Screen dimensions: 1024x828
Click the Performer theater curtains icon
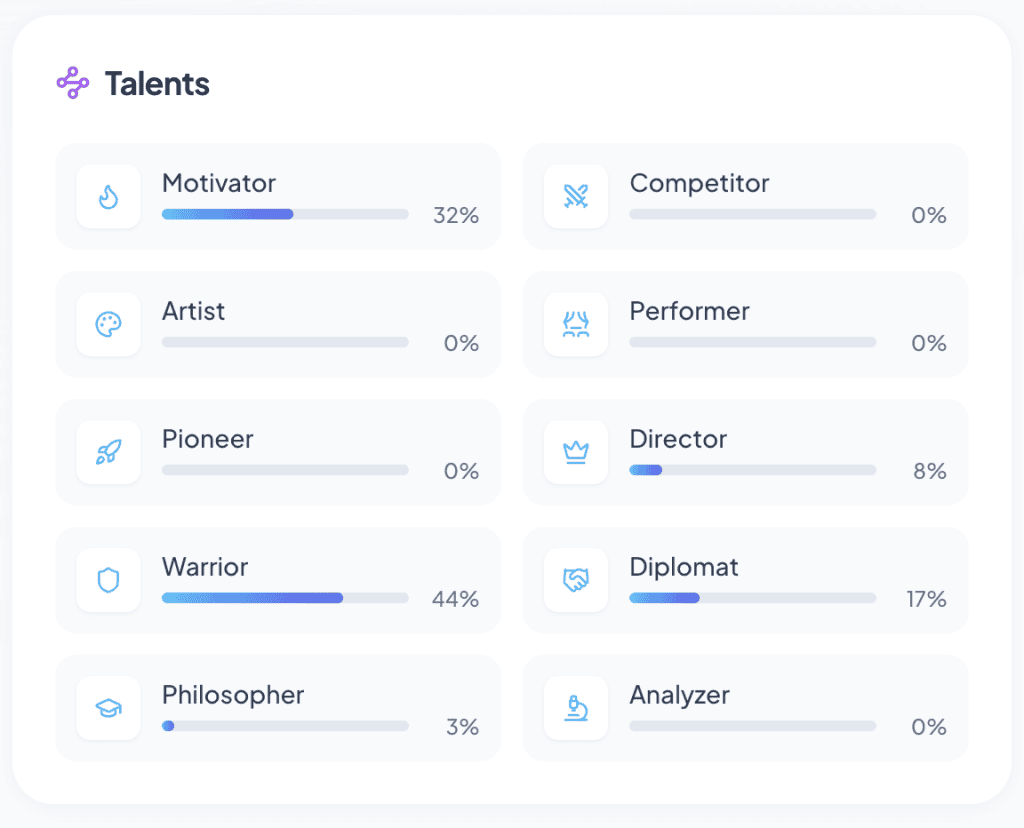(576, 324)
